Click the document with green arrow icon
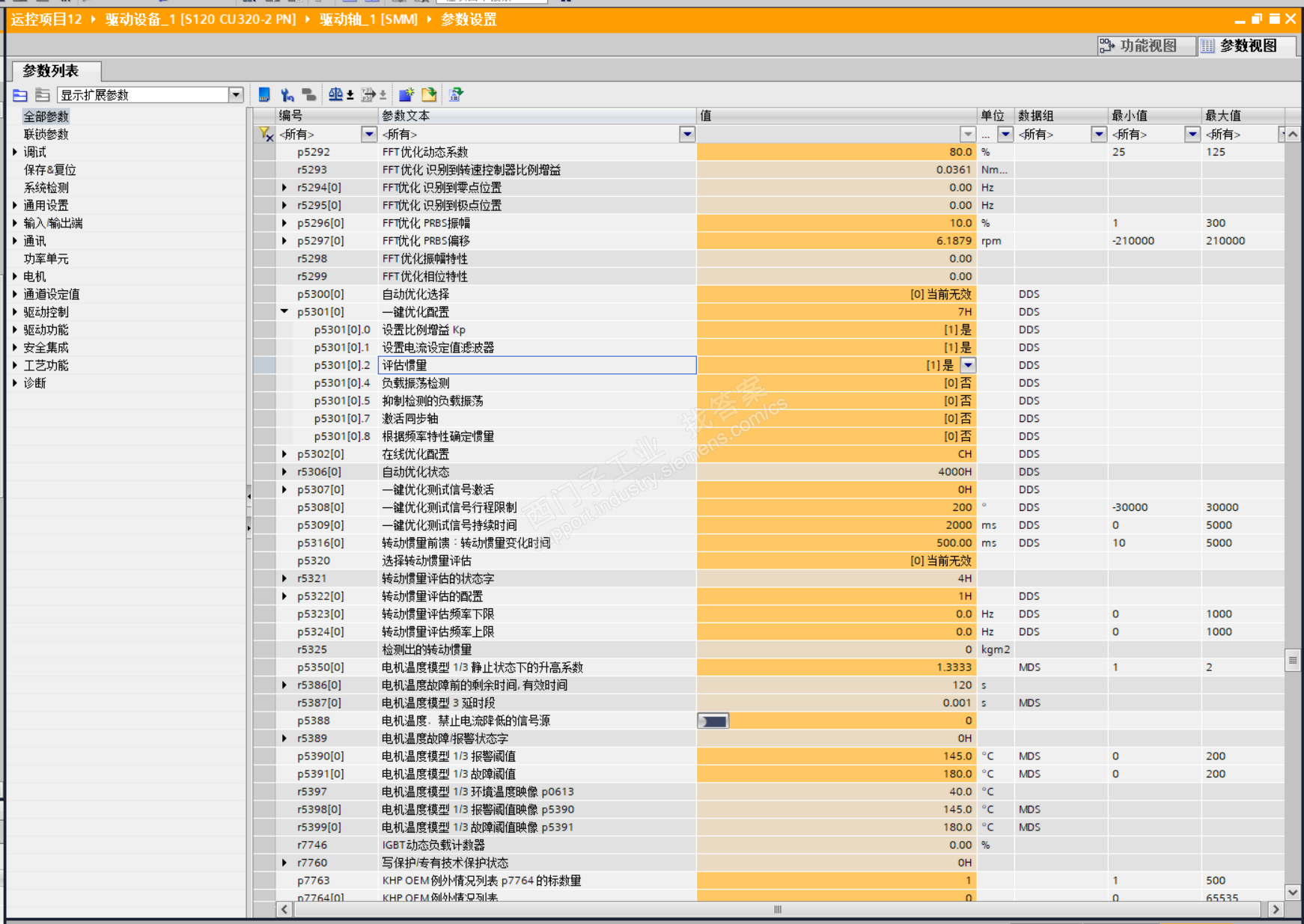 456,94
